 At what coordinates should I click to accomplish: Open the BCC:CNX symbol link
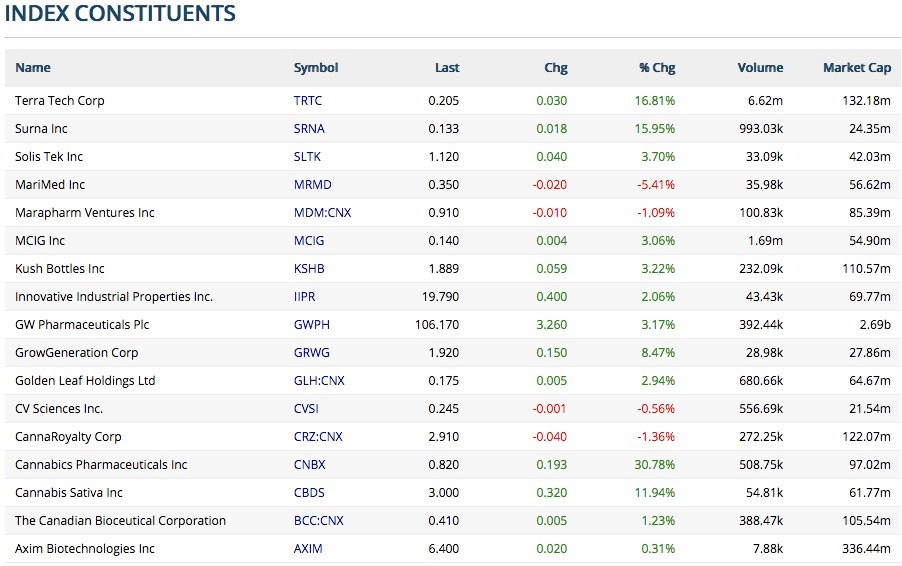319,521
